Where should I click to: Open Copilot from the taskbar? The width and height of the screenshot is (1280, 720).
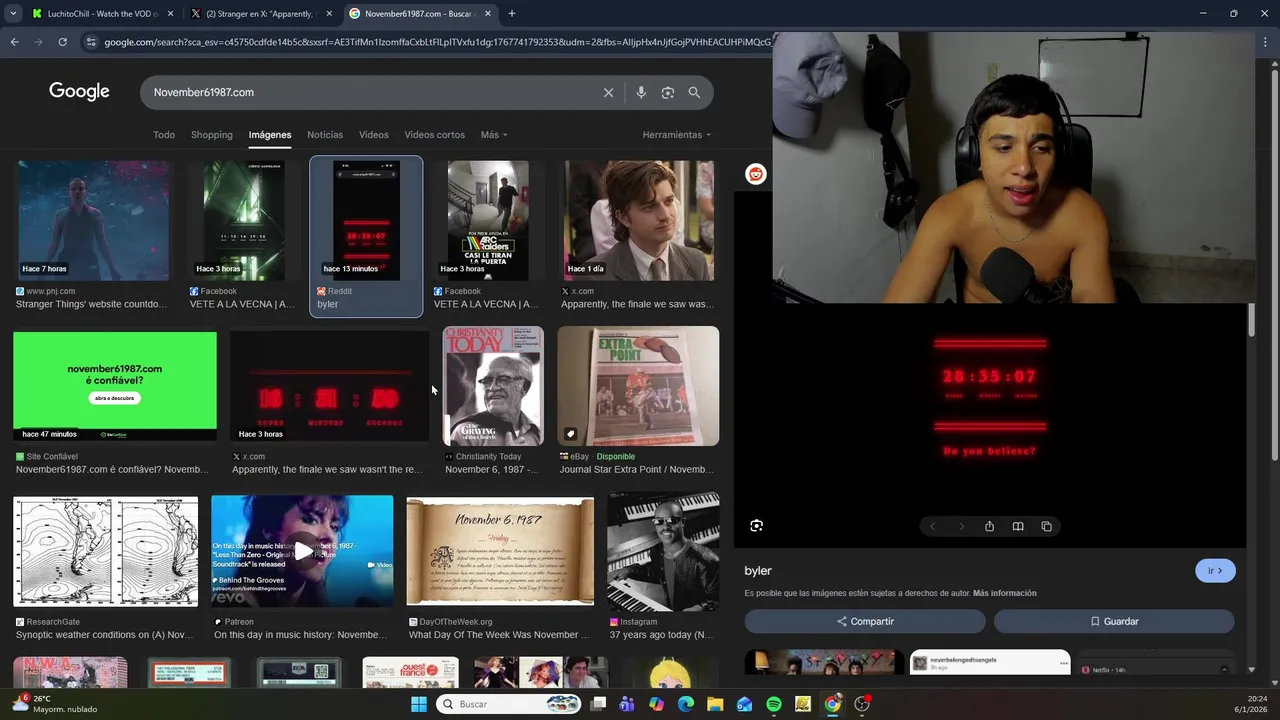(656, 704)
